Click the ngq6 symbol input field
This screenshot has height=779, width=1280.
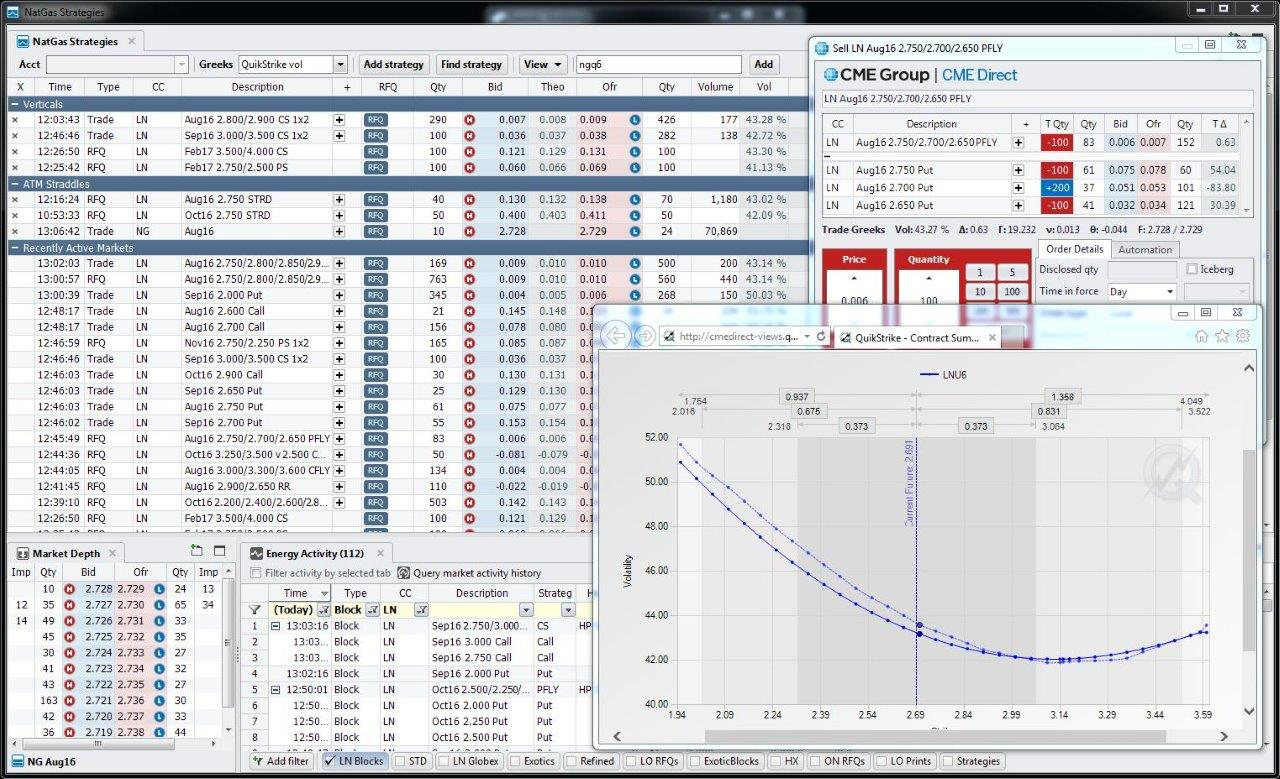click(x=658, y=64)
